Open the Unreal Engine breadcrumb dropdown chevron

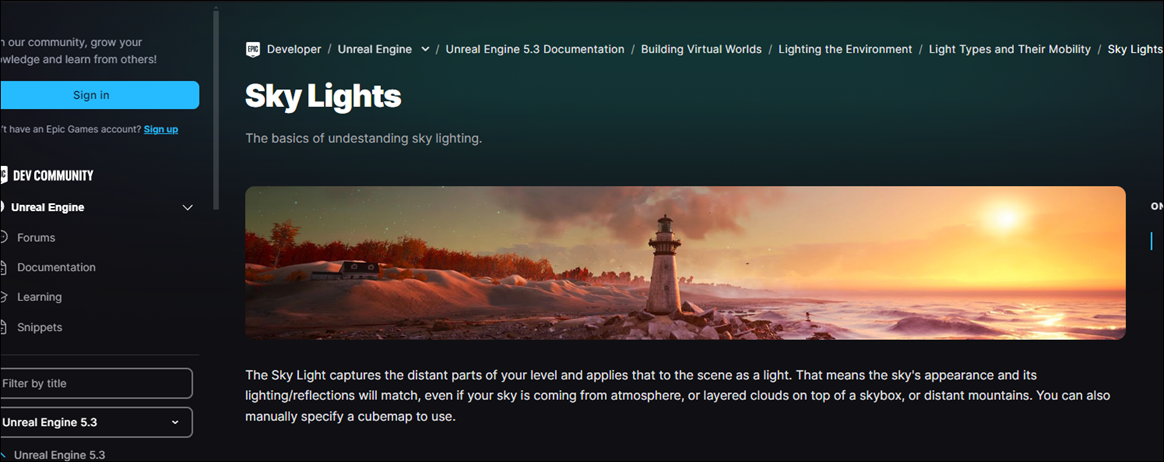[425, 49]
